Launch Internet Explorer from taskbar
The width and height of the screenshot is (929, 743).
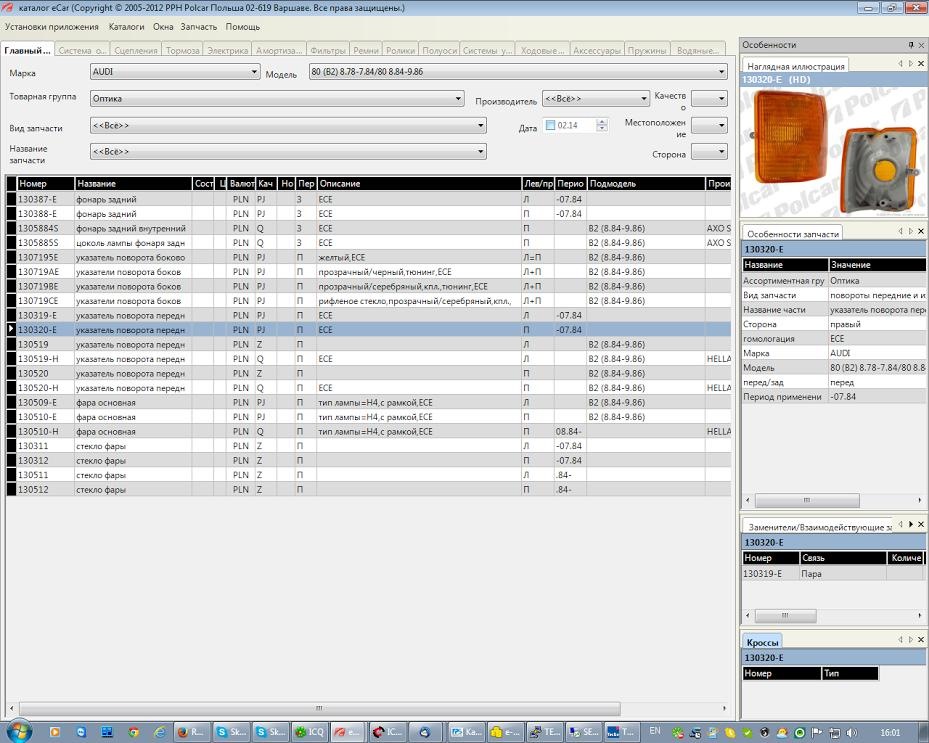coord(159,732)
